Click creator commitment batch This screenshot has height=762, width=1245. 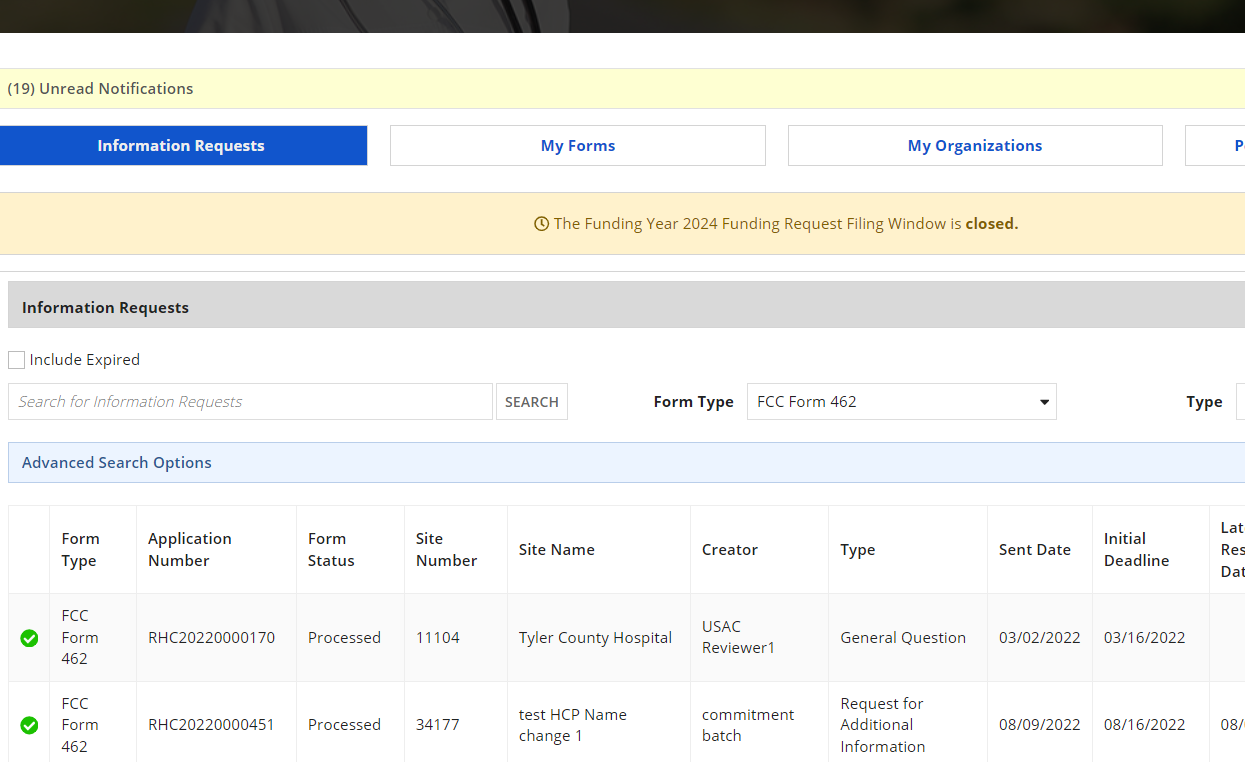point(748,725)
